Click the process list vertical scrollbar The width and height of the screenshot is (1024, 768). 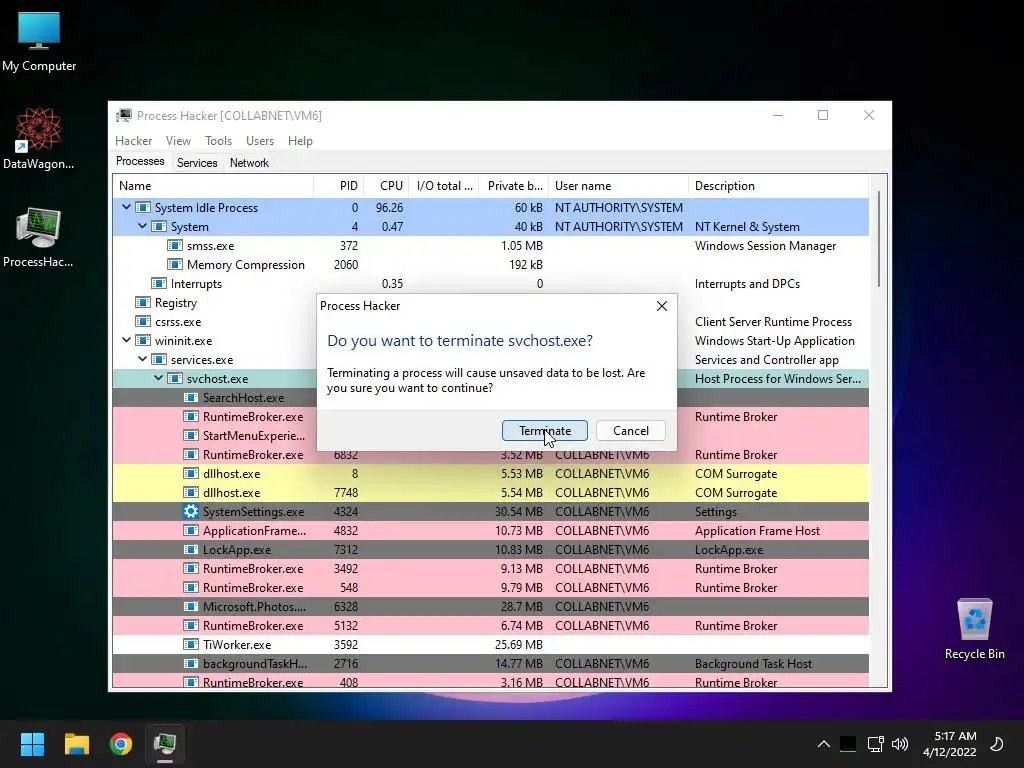point(878,239)
